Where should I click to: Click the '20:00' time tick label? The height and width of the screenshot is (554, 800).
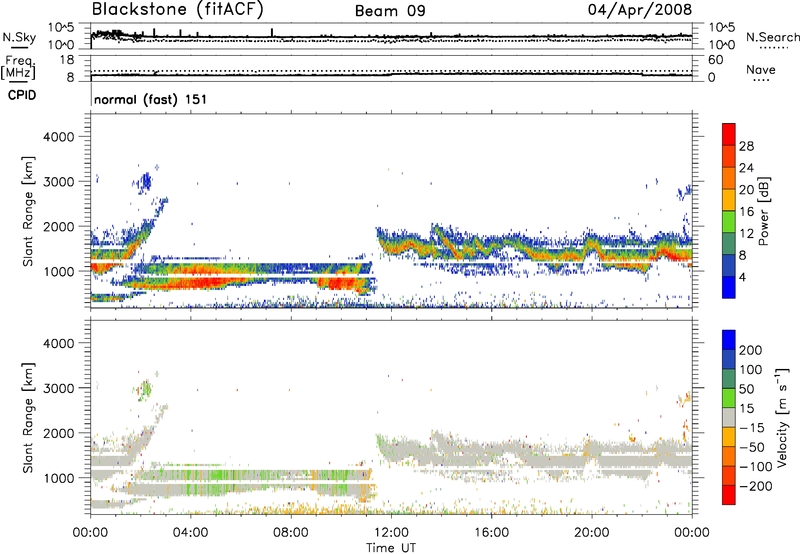pos(591,533)
